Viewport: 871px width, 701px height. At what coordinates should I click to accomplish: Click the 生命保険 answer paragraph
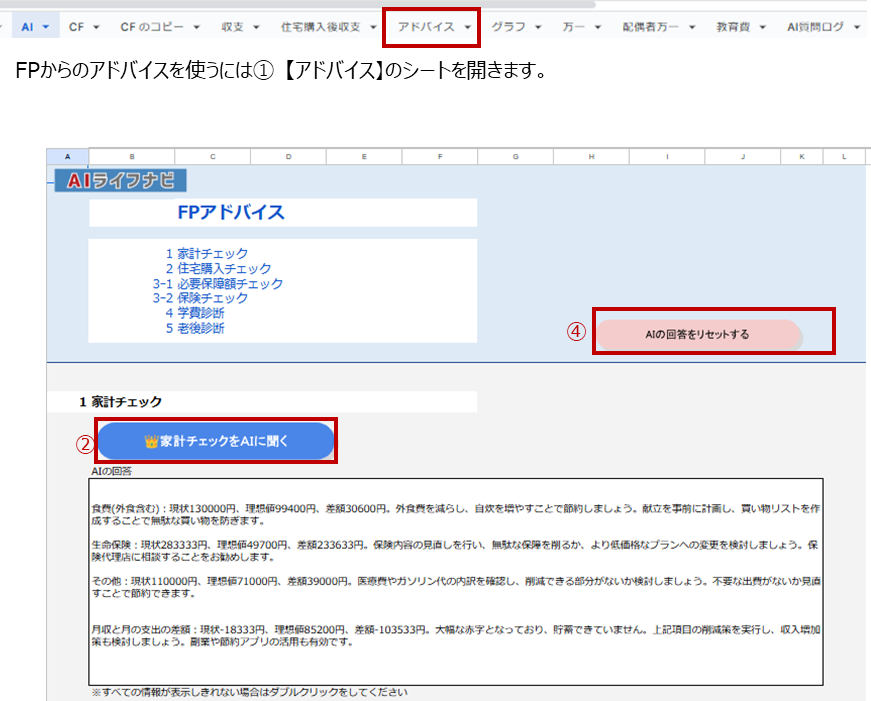455,550
